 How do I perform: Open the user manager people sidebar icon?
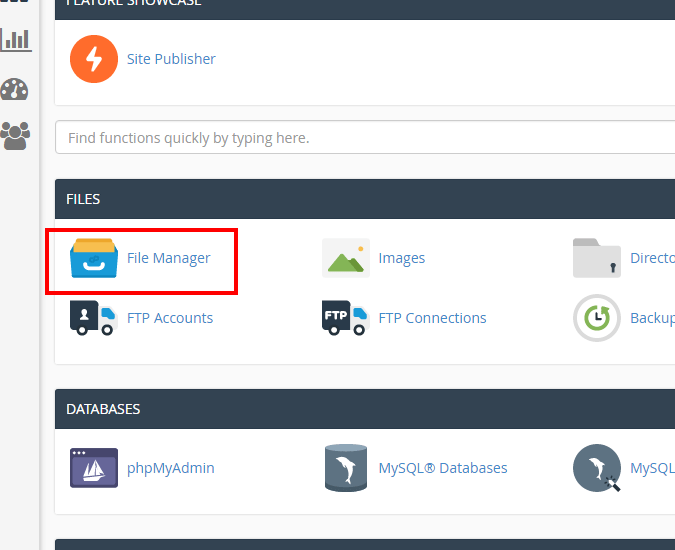tap(15, 135)
